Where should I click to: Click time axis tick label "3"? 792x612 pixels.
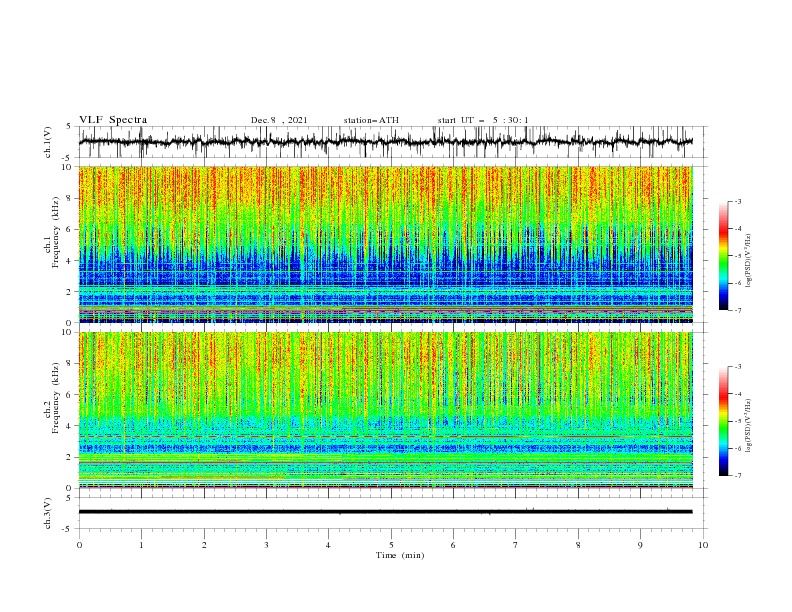[x=266, y=545]
